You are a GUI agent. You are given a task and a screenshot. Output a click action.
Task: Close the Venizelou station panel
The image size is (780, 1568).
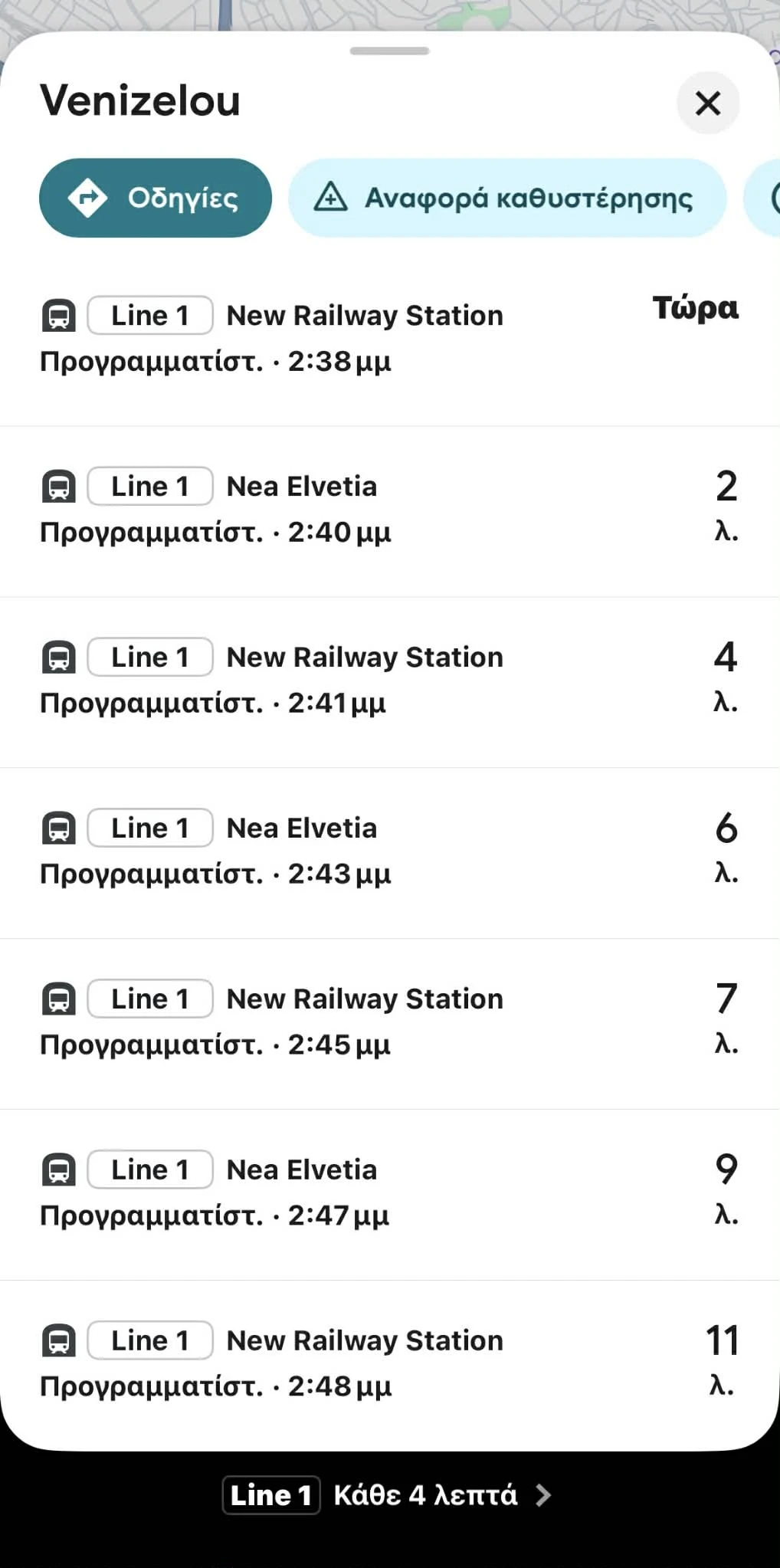pyautogui.click(x=708, y=103)
